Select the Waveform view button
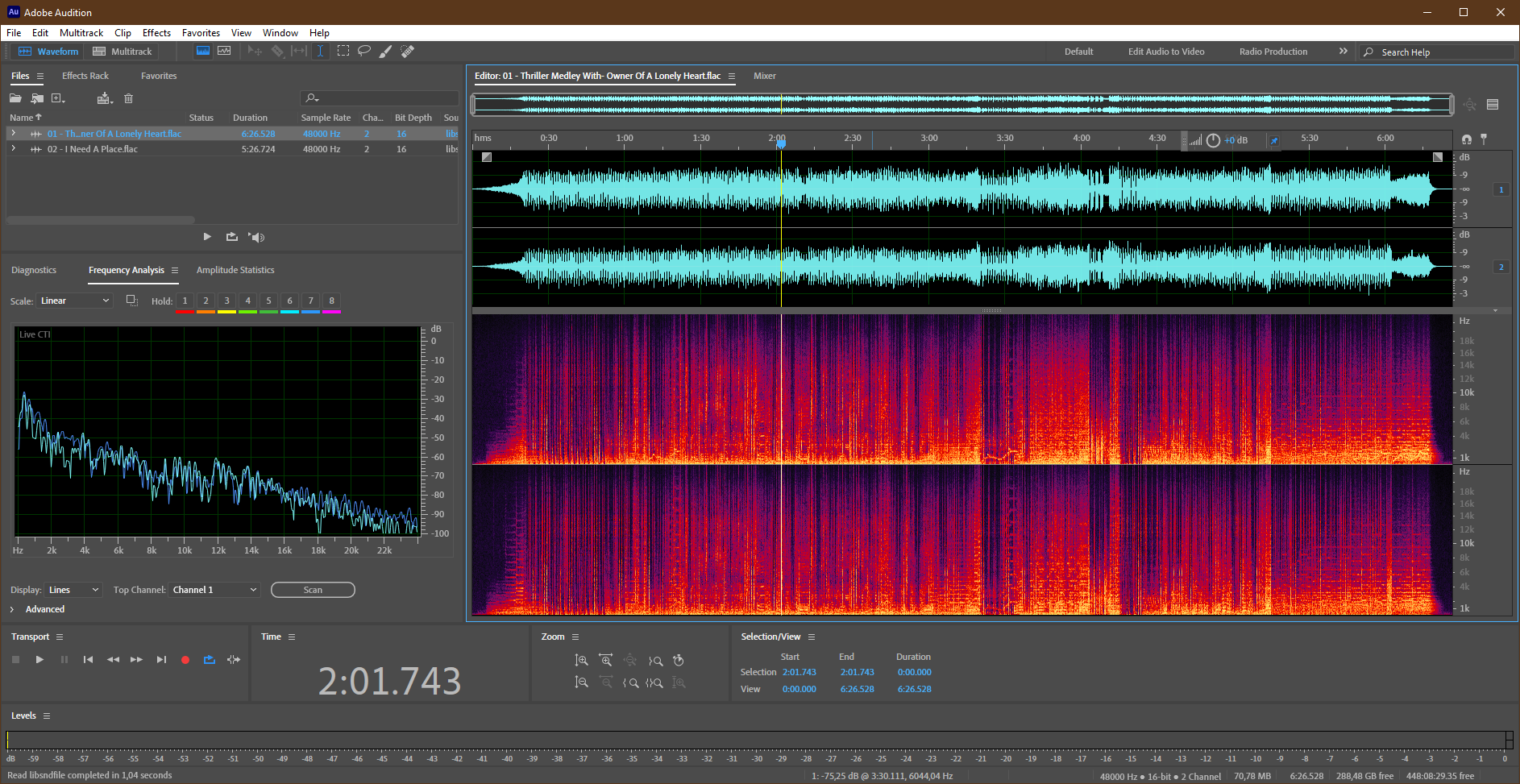 click(49, 51)
